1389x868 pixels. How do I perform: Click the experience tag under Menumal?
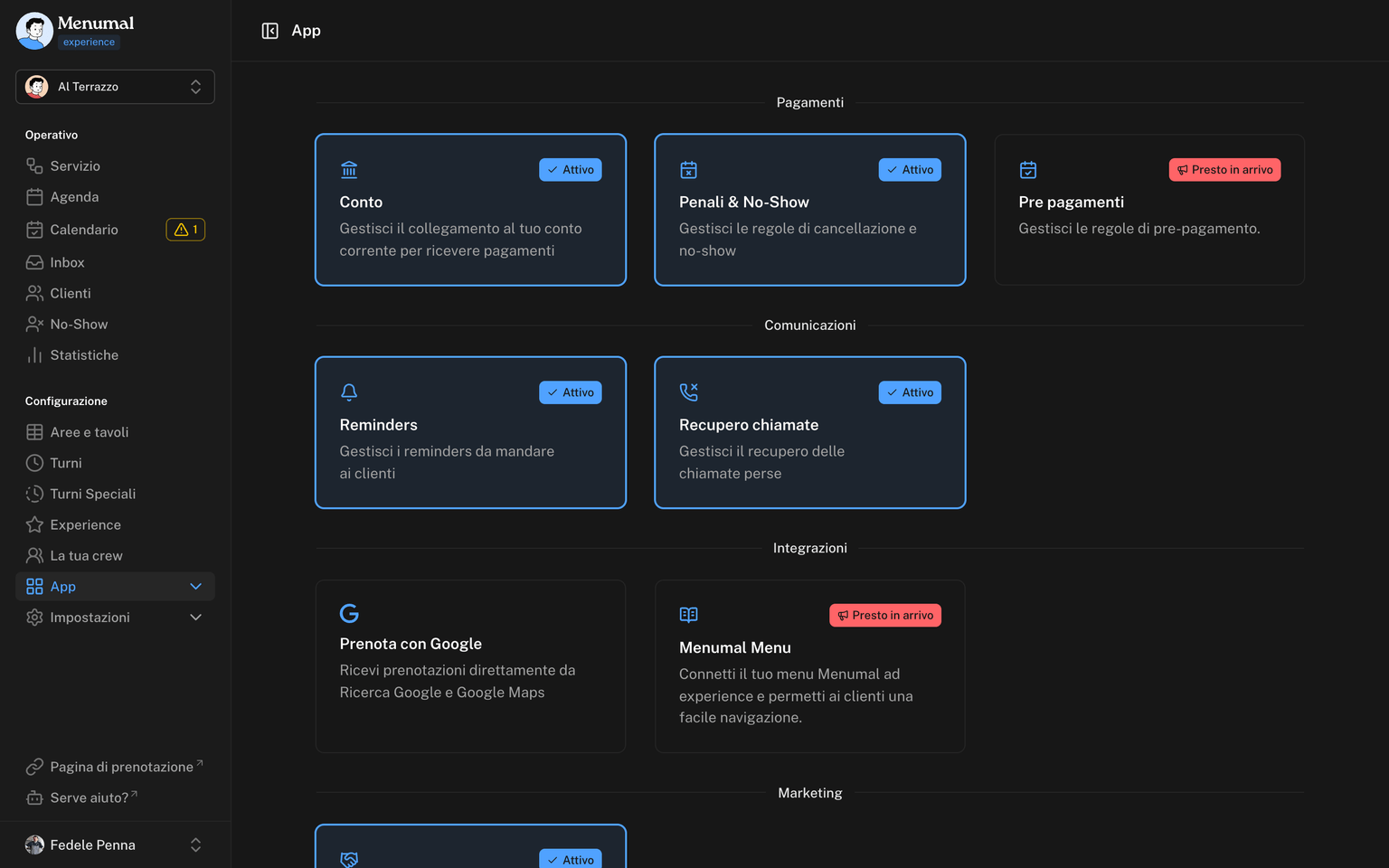[89, 42]
